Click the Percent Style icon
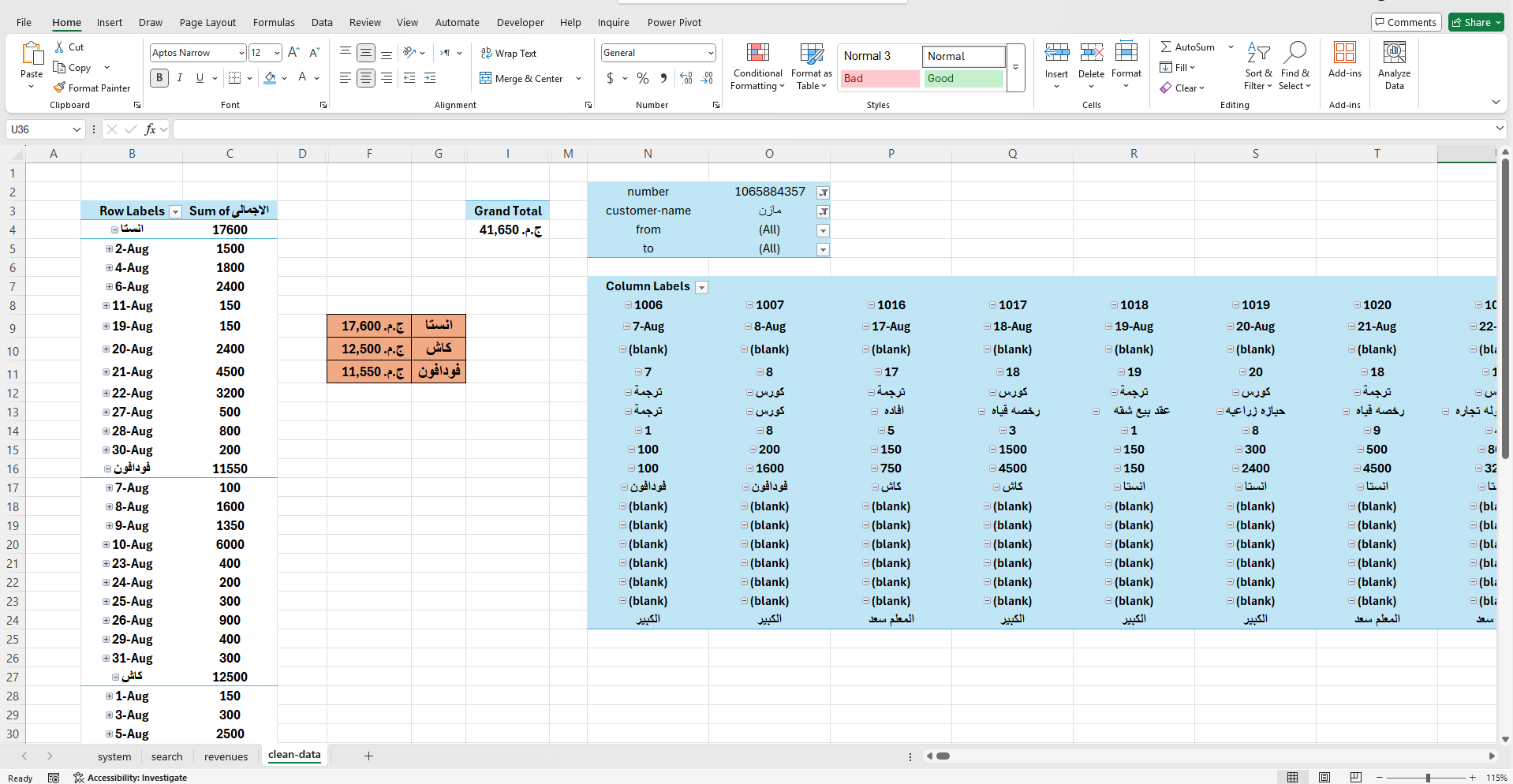 tap(643, 78)
